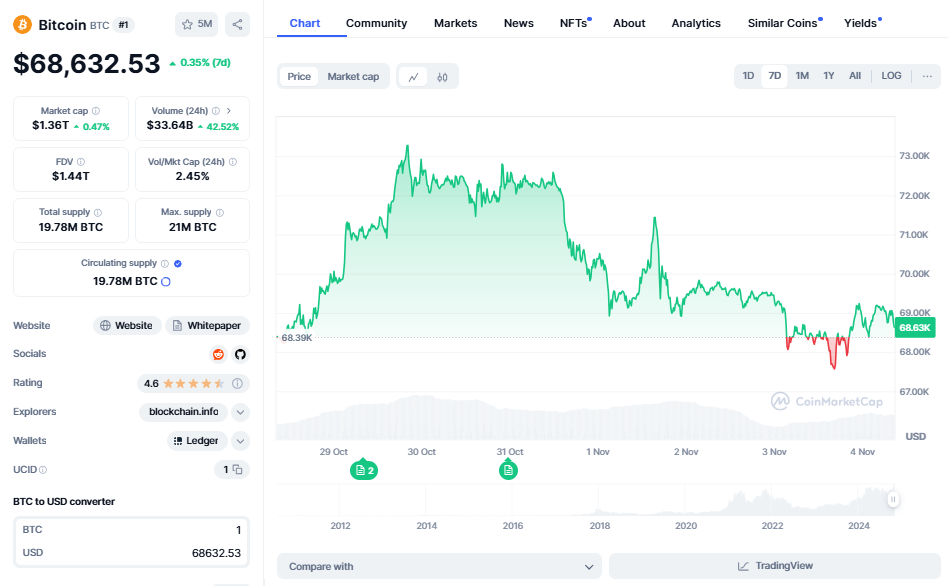Viewport: 948px width, 586px height.
Task: Set chart range to 7D
Action: tap(774, 76)
